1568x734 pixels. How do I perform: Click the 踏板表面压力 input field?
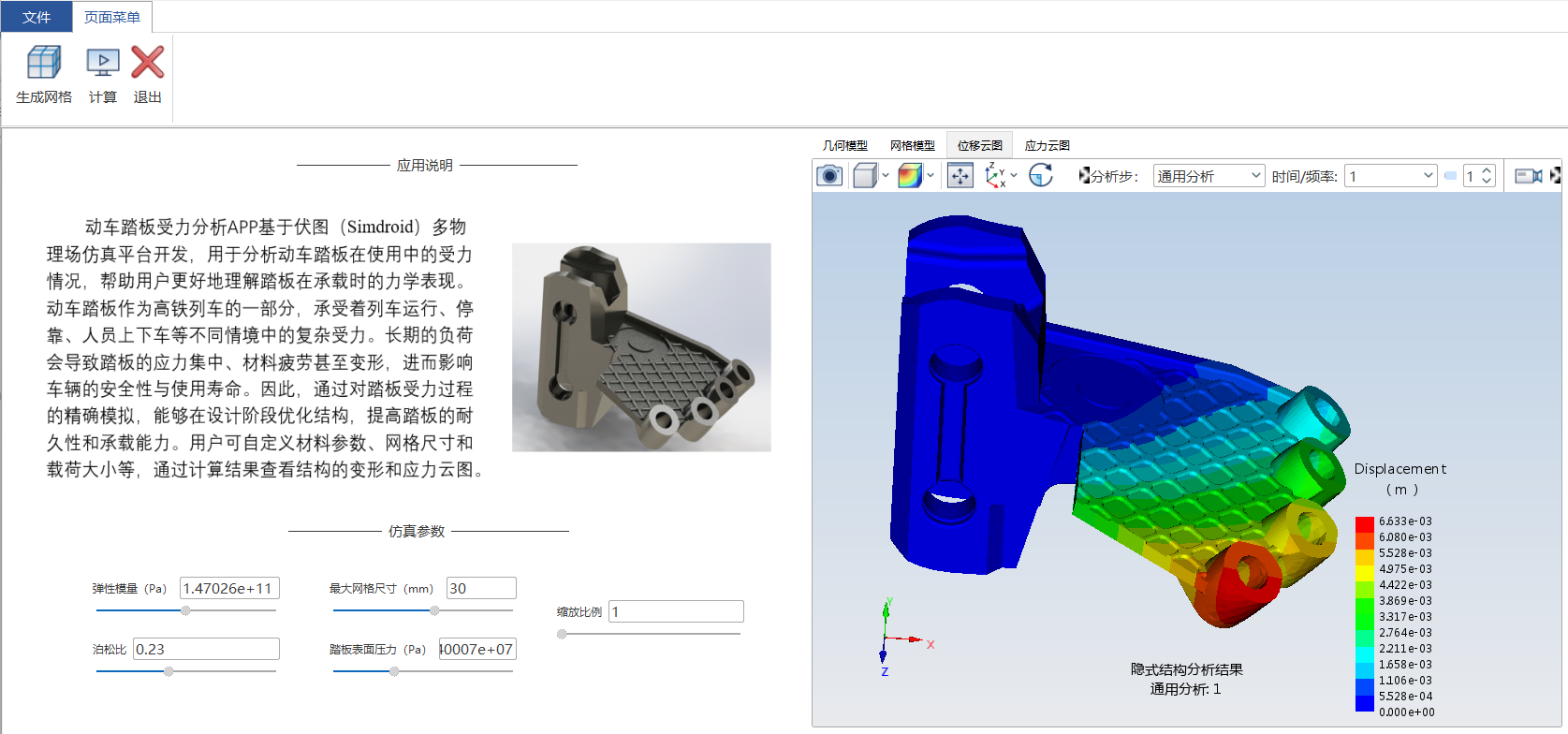click(x=477, y=649)
